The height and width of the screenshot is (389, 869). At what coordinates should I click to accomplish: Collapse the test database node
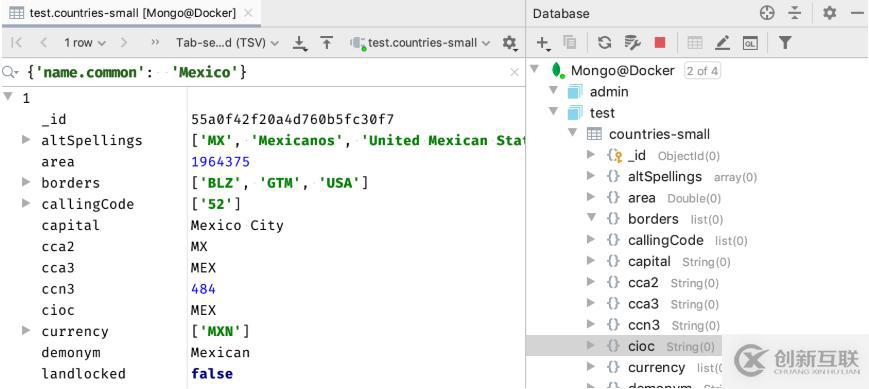[x=553, y=111]
